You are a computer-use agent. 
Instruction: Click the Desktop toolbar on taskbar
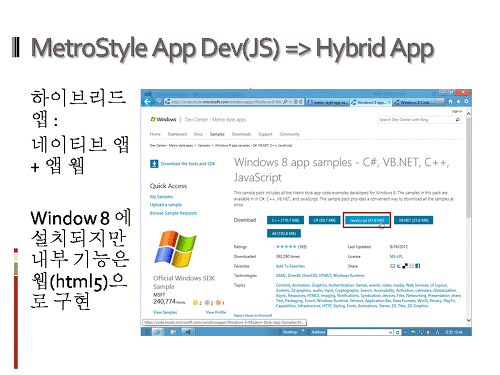(290, 332)
